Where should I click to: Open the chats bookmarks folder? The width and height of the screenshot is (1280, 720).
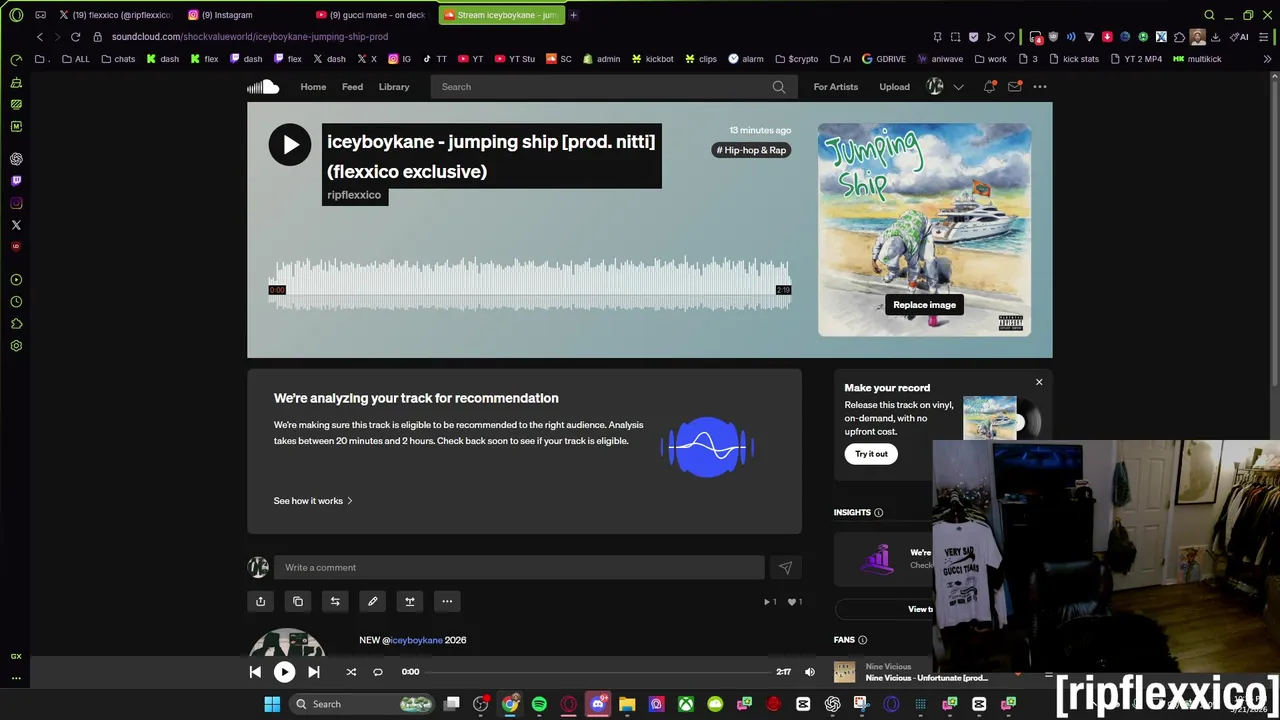pos(117,59)
